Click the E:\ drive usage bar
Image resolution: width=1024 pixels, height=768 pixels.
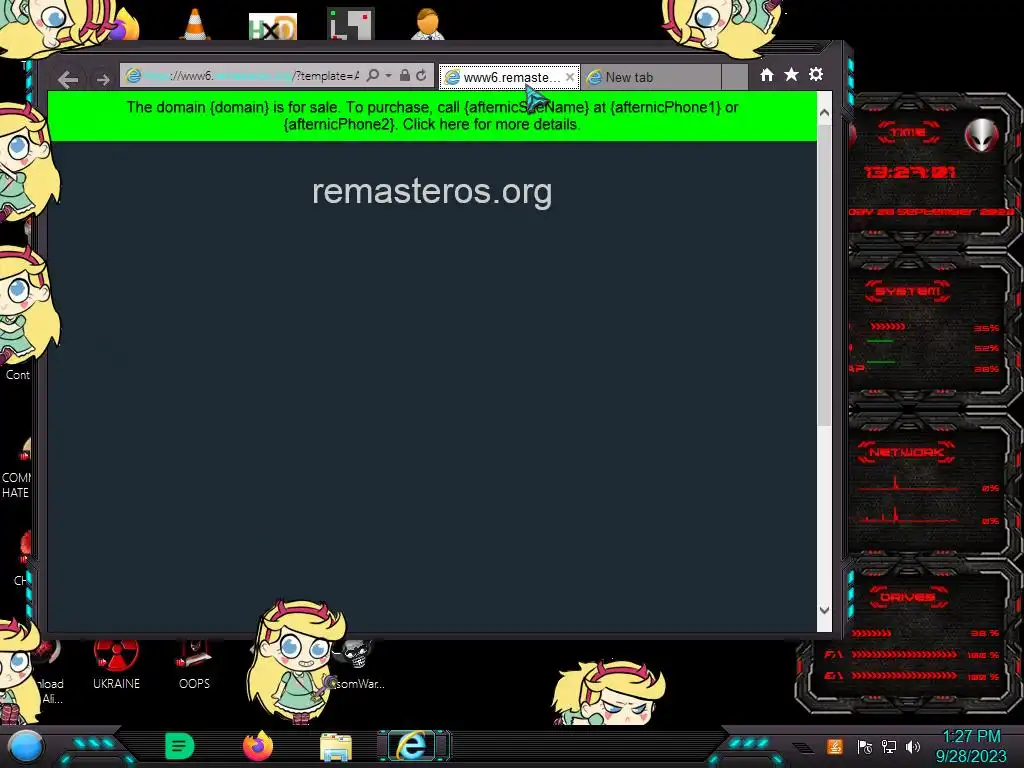pyautogui.click(x=904, y=676)
